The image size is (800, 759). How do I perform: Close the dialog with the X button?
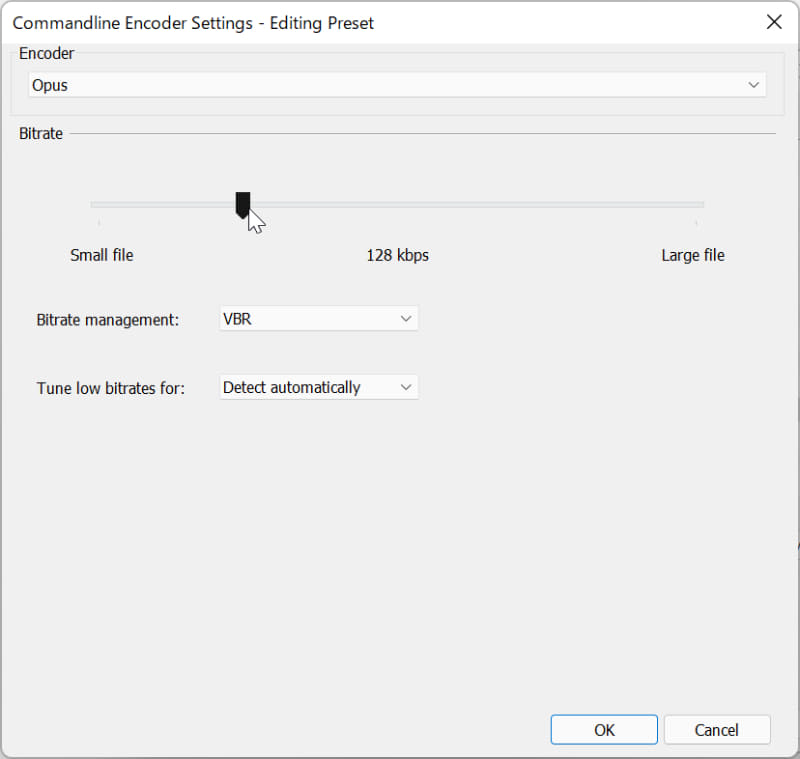pyautogui.click(x=774, y=21)
